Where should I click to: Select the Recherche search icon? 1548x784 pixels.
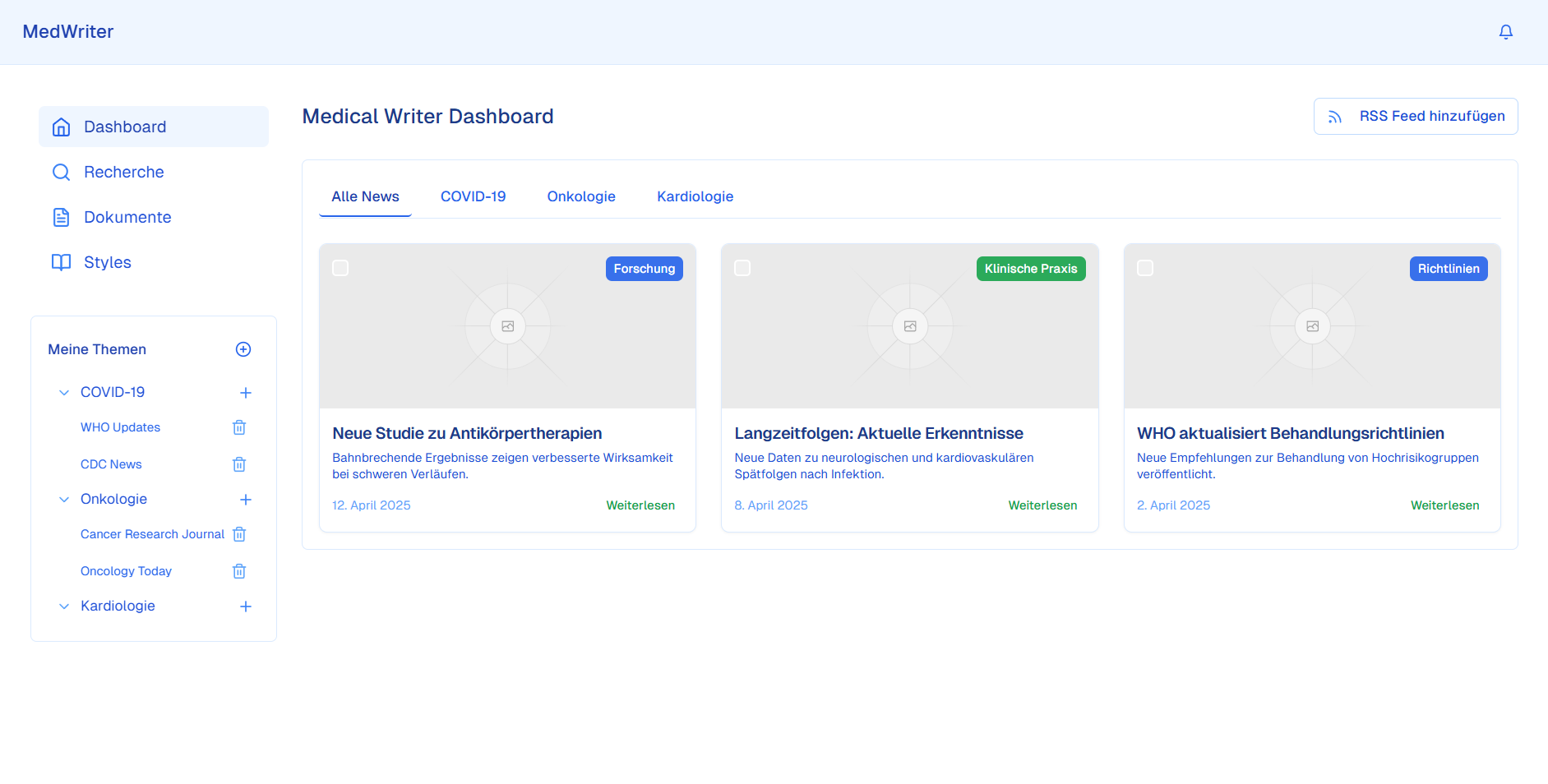click(61, 172)
